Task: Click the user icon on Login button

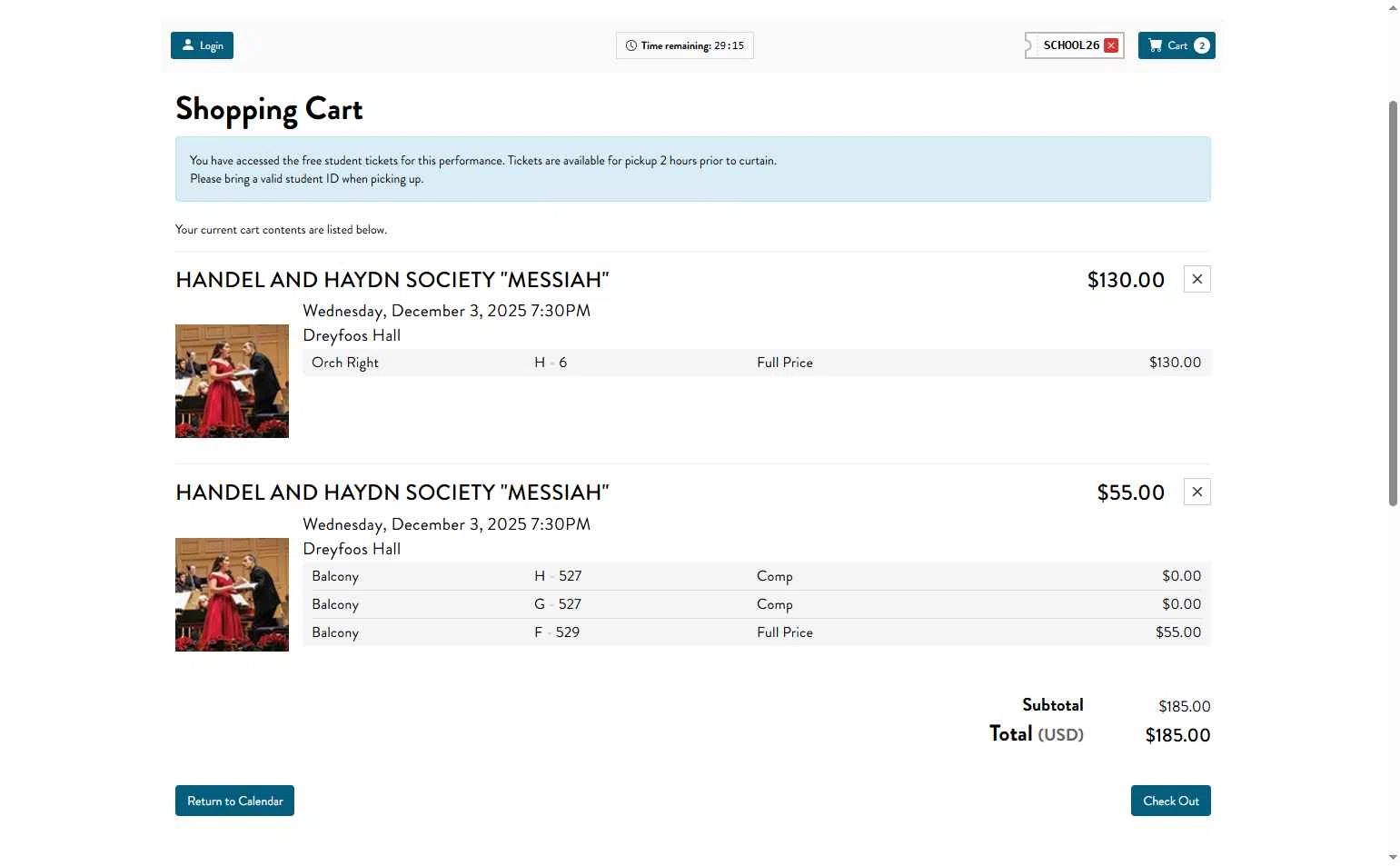Action: point(188,45)
